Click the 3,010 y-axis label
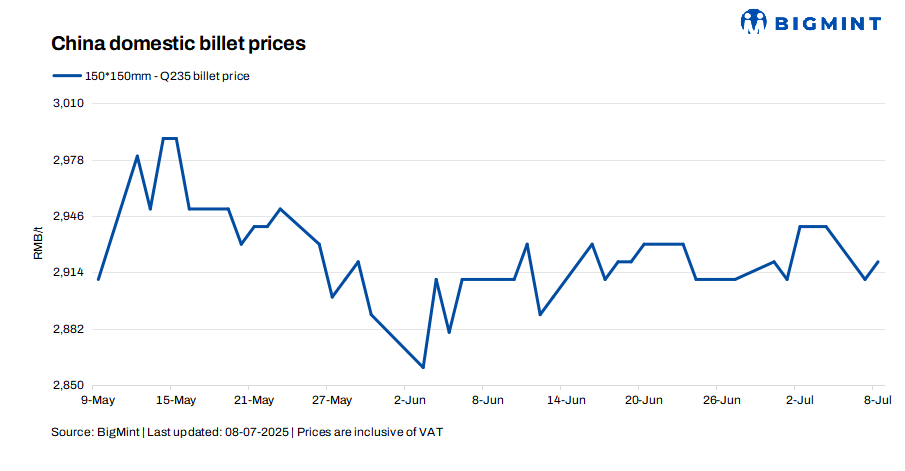Screen dimensions: 905x471 click(68, 103)
